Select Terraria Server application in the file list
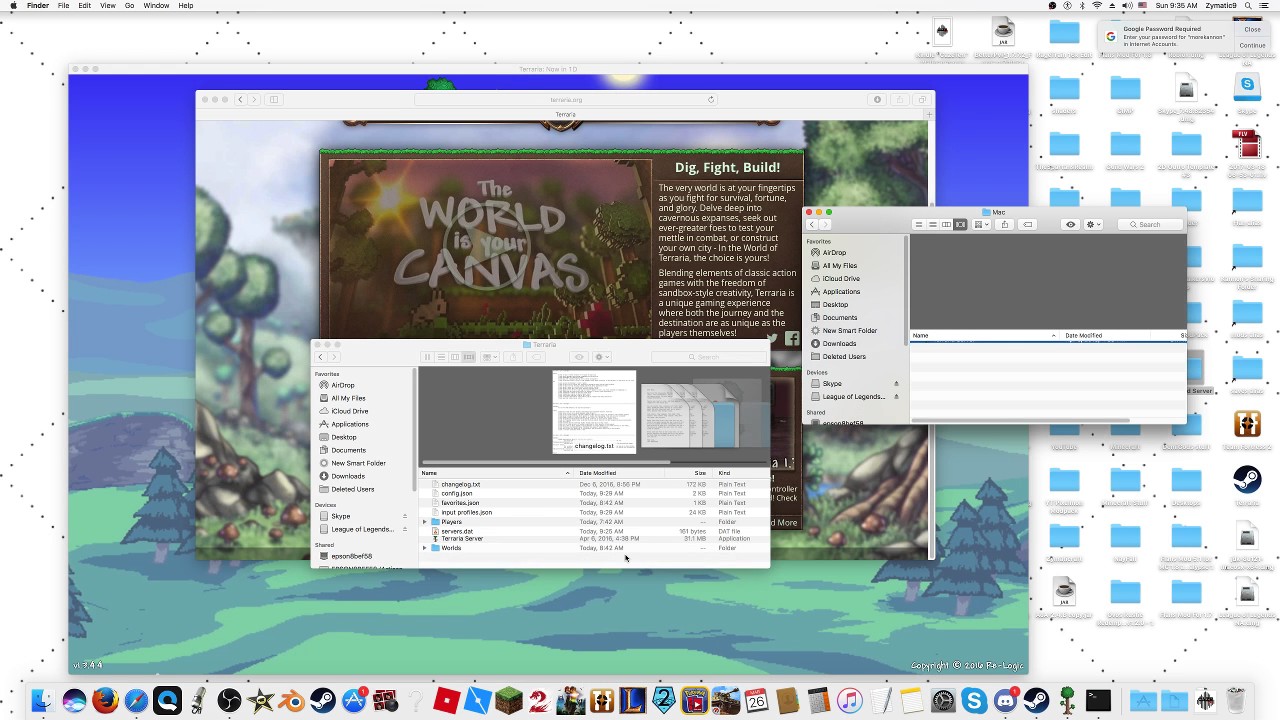 click(x=594, y=539)
